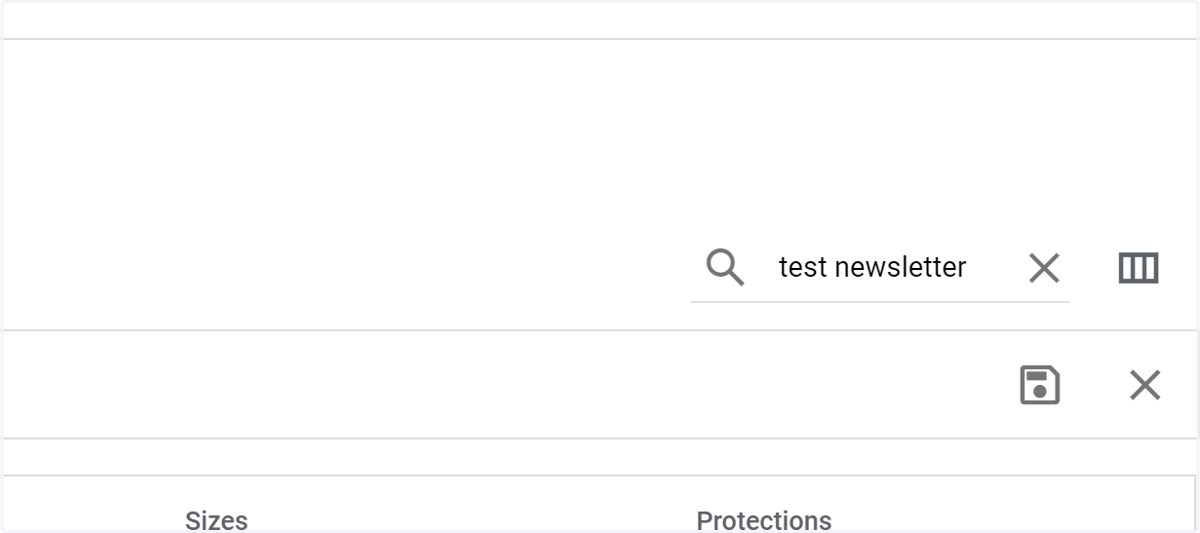Click the word 'newsletter' in the search box
1200x533 pixels.
(900, 268)
